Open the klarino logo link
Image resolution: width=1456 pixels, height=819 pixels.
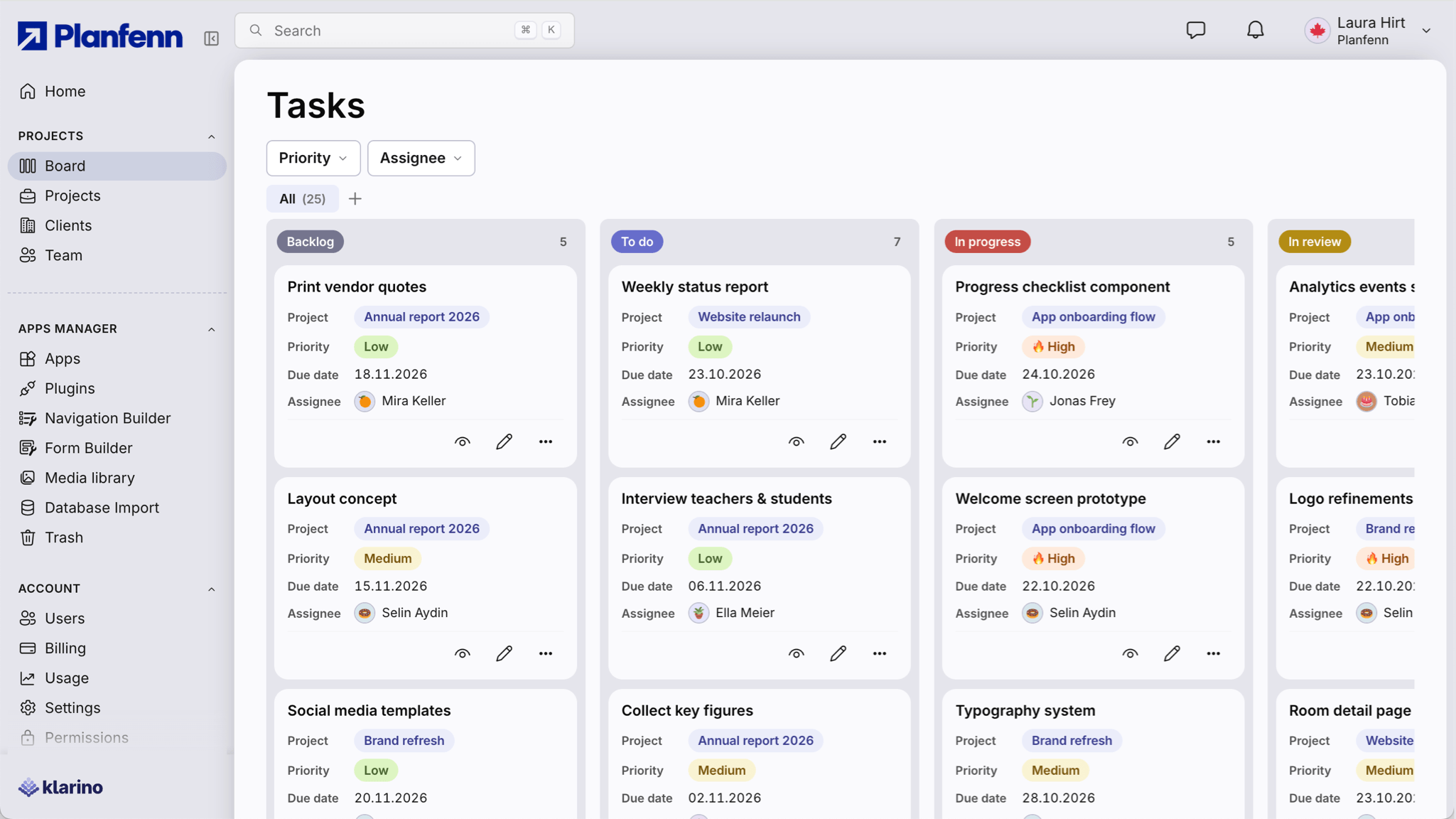60,787
